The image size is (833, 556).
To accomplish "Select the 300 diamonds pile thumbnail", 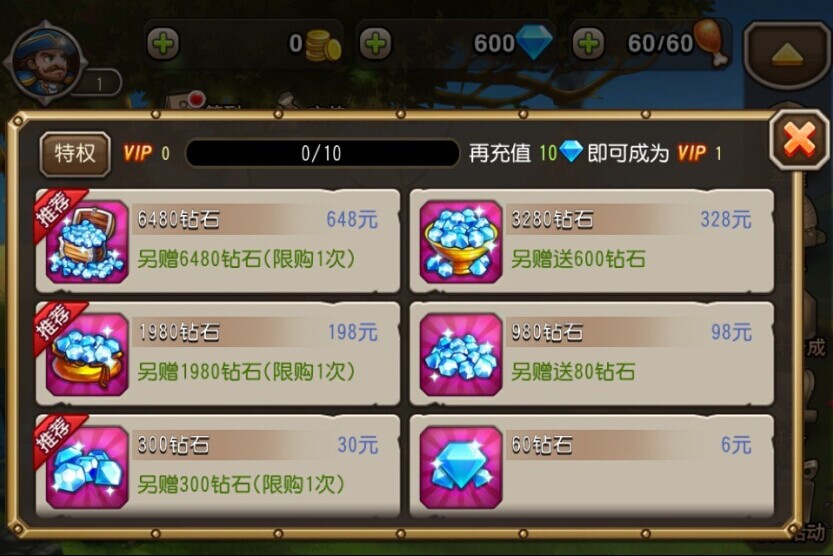I will [x=87, y=467].
